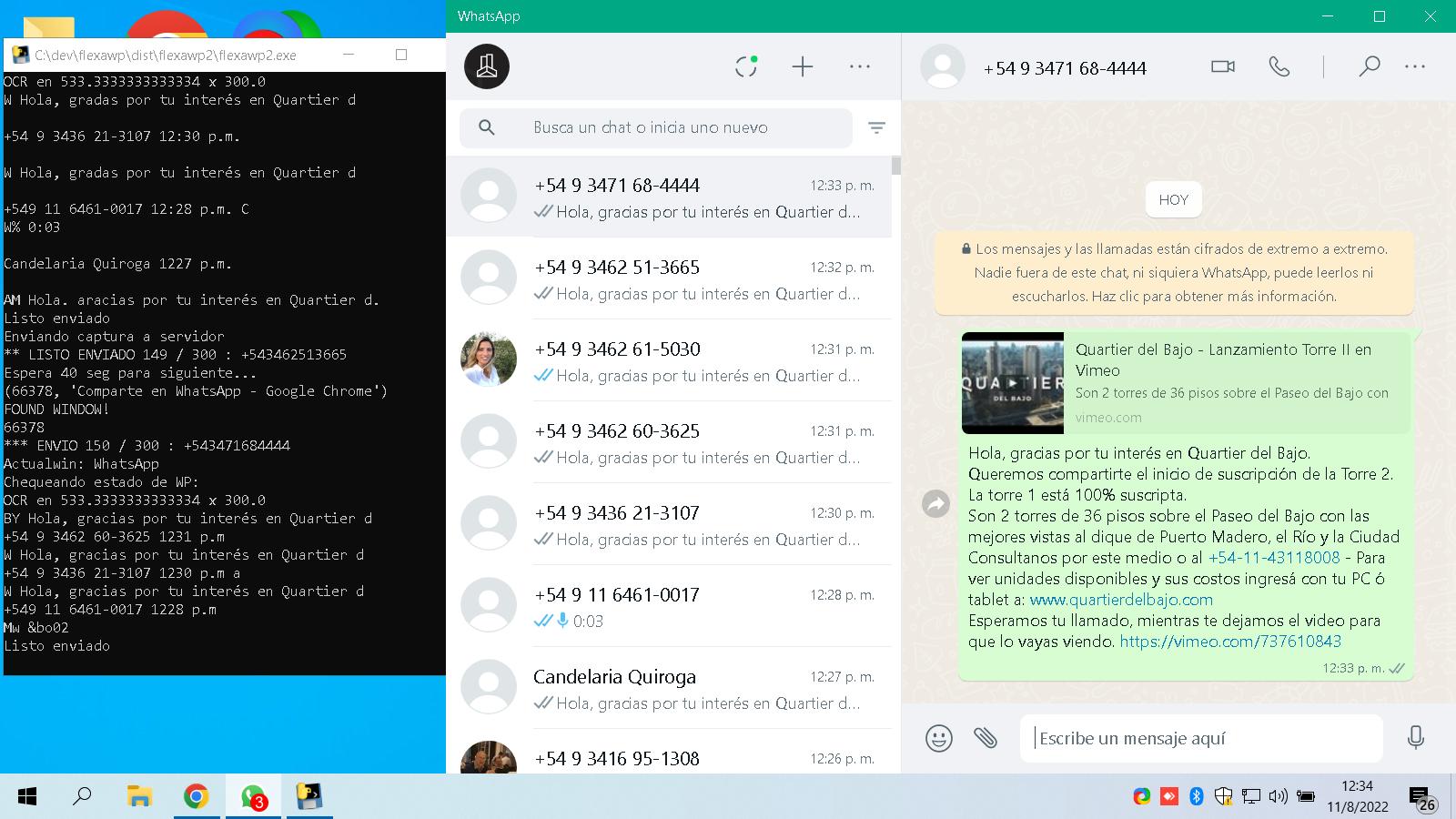Switch to WhatsApp taskbar icon with badge
The height and width of the screenshot is (819, 1456).
click(x=253, y=797)
